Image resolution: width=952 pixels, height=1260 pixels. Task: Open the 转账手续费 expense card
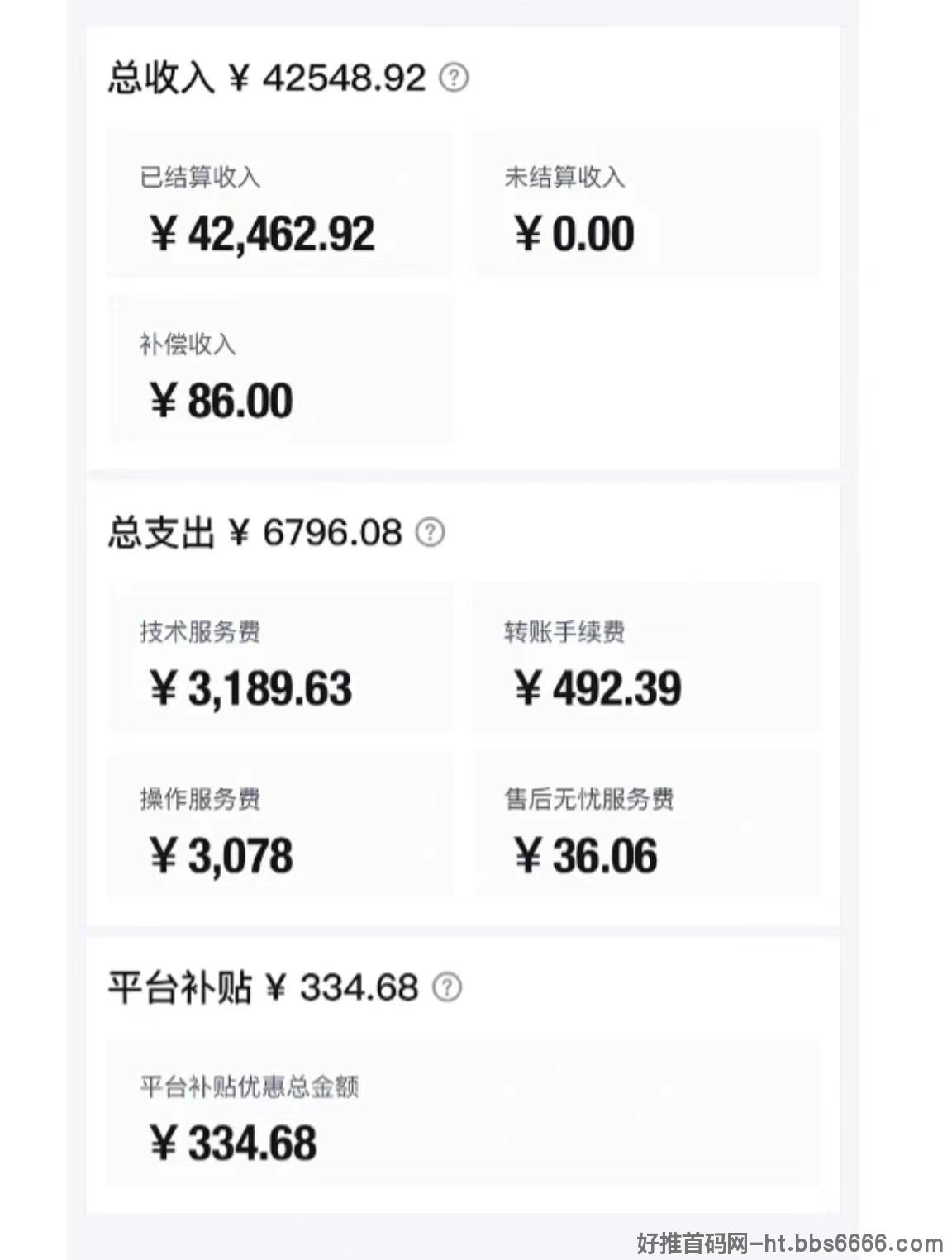[645, 658]
